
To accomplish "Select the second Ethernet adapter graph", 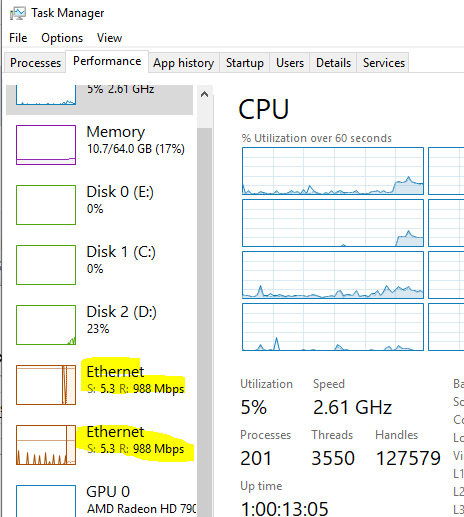I will [x=46, y=445].
